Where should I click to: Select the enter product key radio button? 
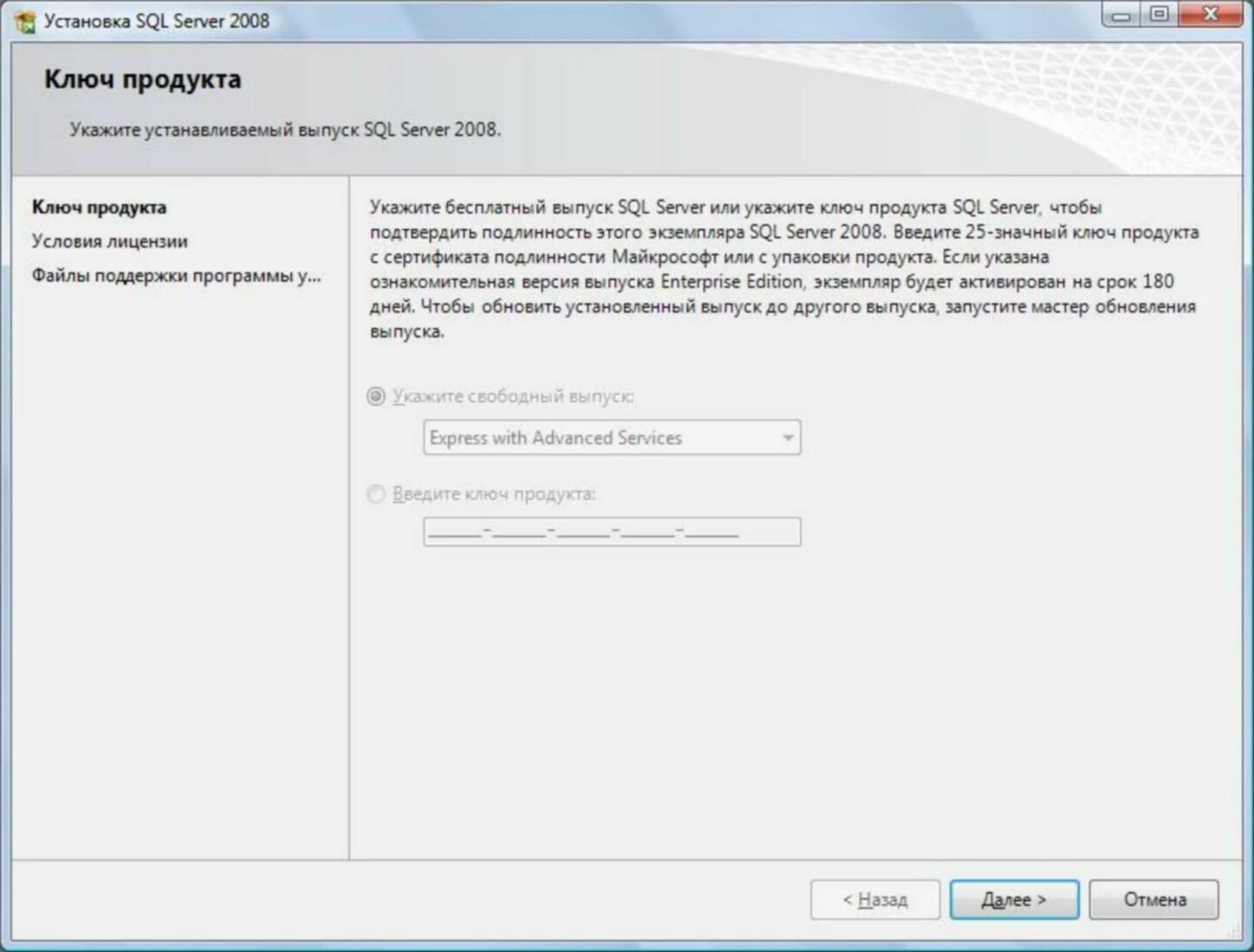coord(376,494)
